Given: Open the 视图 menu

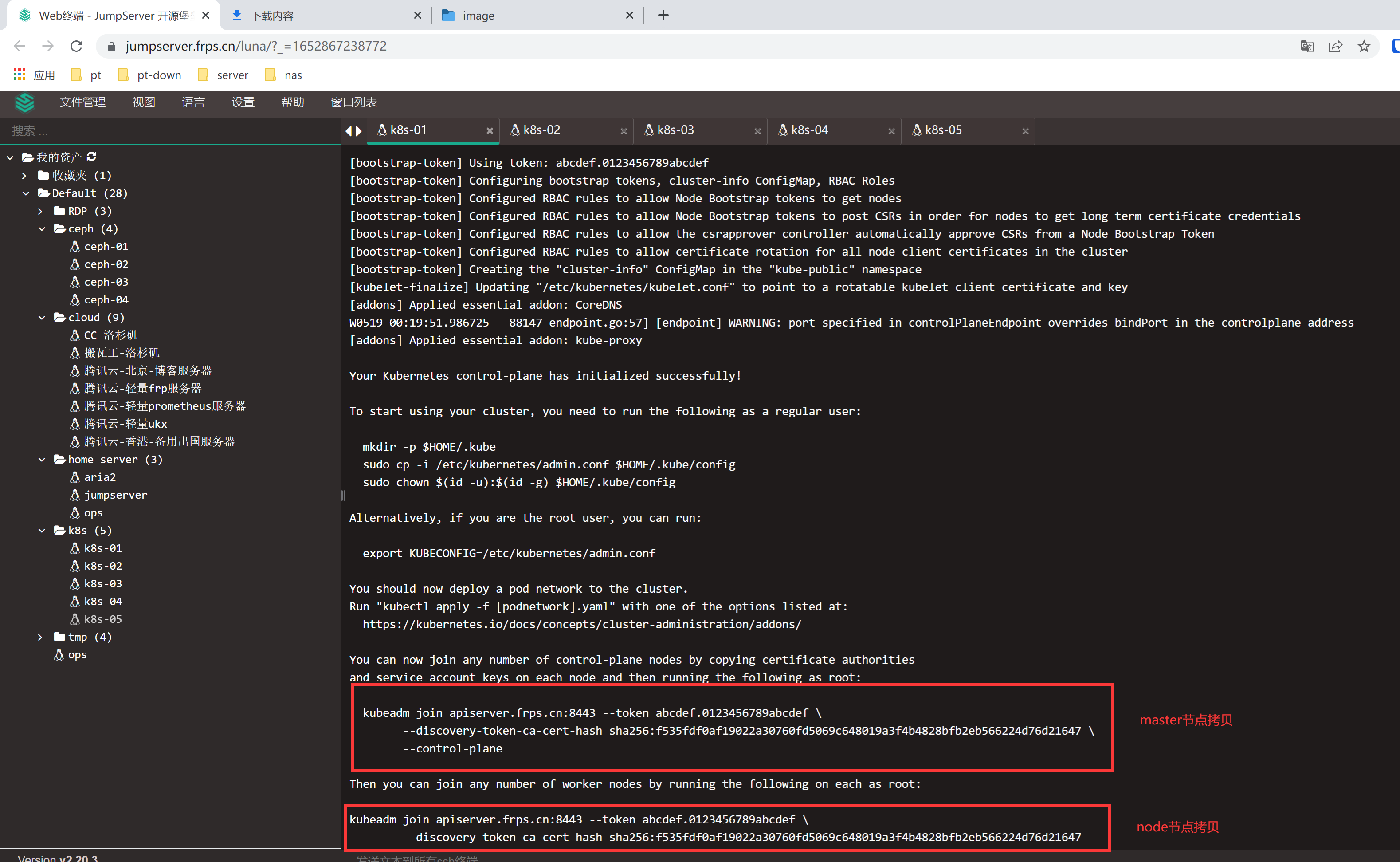Looking at the screenshot, I should click(x=144, y=102).
